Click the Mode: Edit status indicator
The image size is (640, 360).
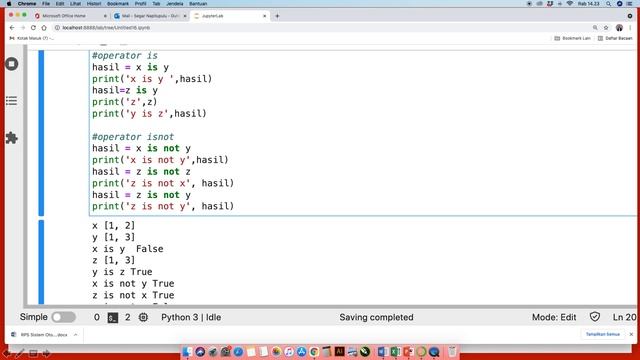(x=554, y=317)
